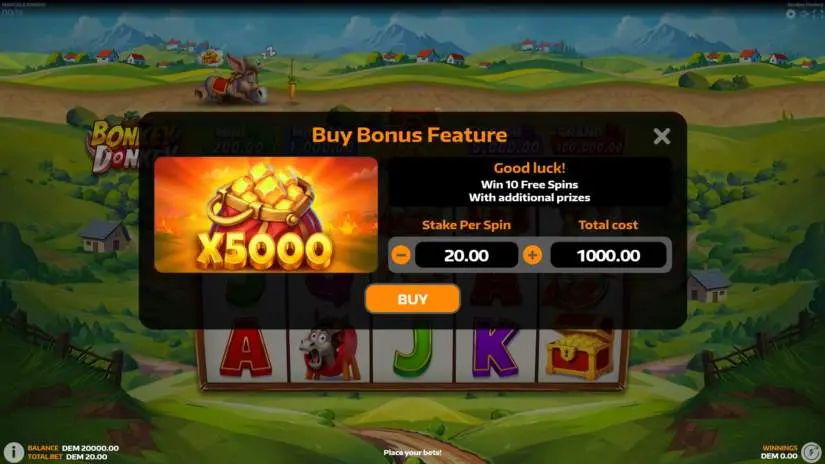Click the 1000.00 total cost field

pyautogui.click(x=608, y=255)
